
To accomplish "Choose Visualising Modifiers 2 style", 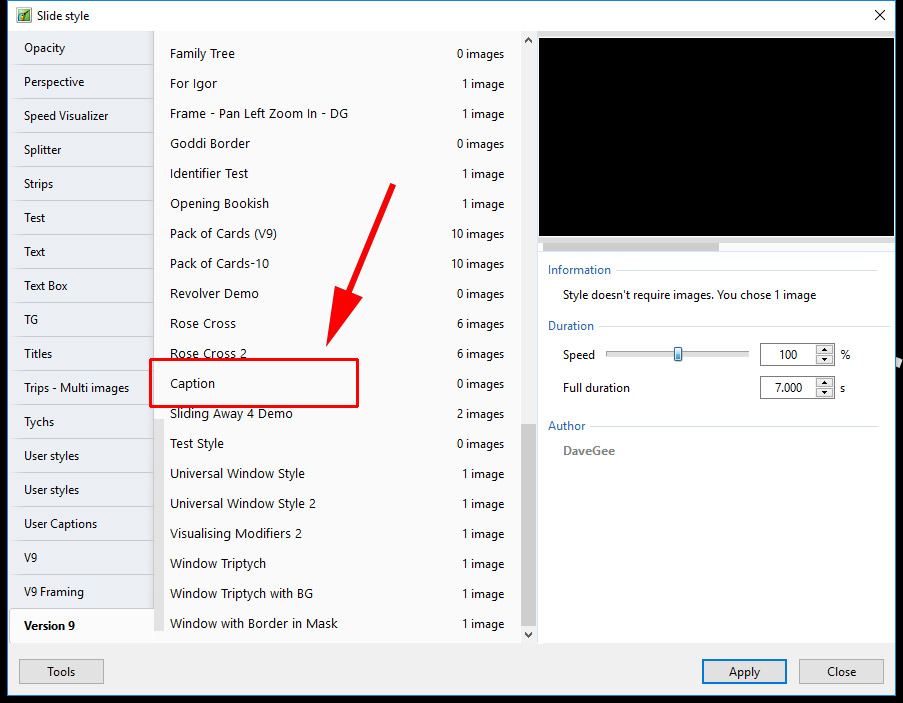I will pyautogui.click(x=337, y=533).
